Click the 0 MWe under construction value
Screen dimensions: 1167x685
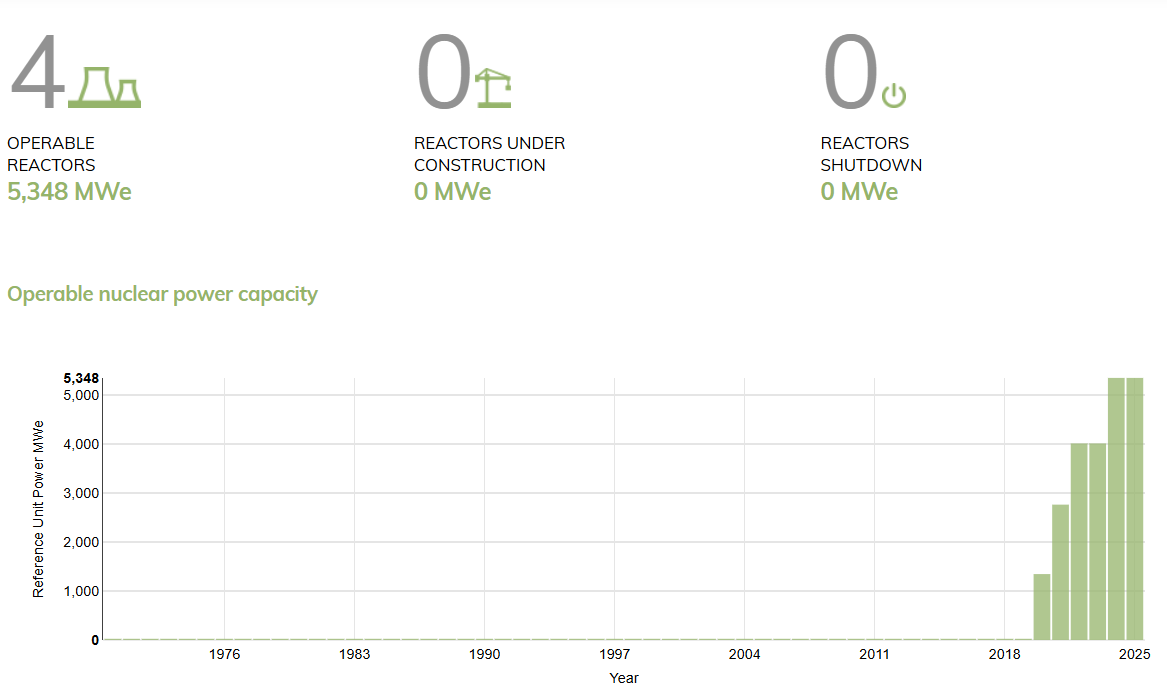click(453, 191)
